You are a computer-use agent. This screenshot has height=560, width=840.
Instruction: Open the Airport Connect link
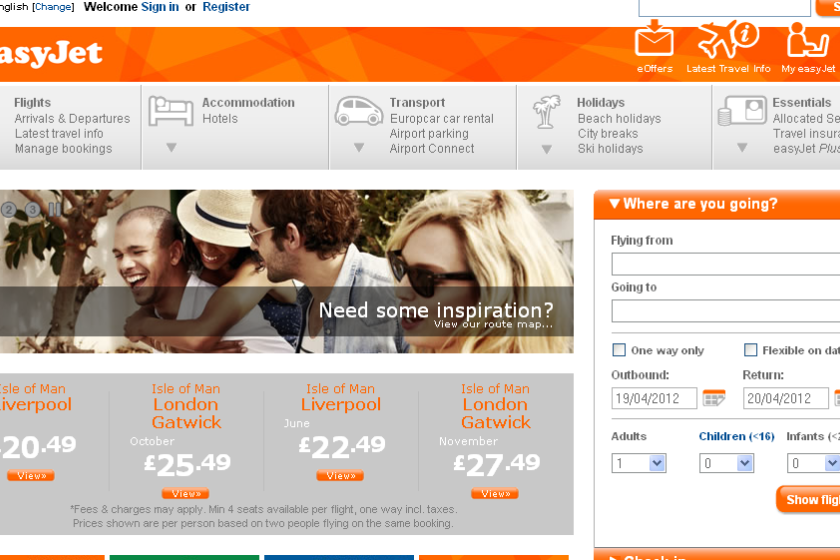coord(432,148)
